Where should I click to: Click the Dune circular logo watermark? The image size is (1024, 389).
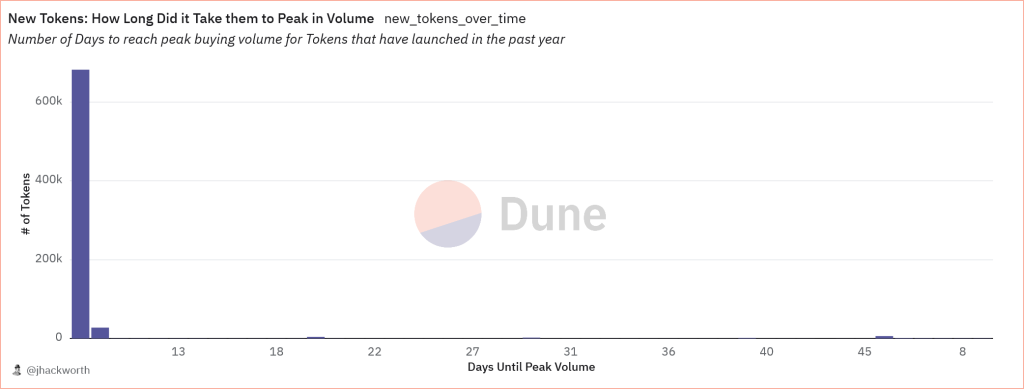tap(448, 214)
